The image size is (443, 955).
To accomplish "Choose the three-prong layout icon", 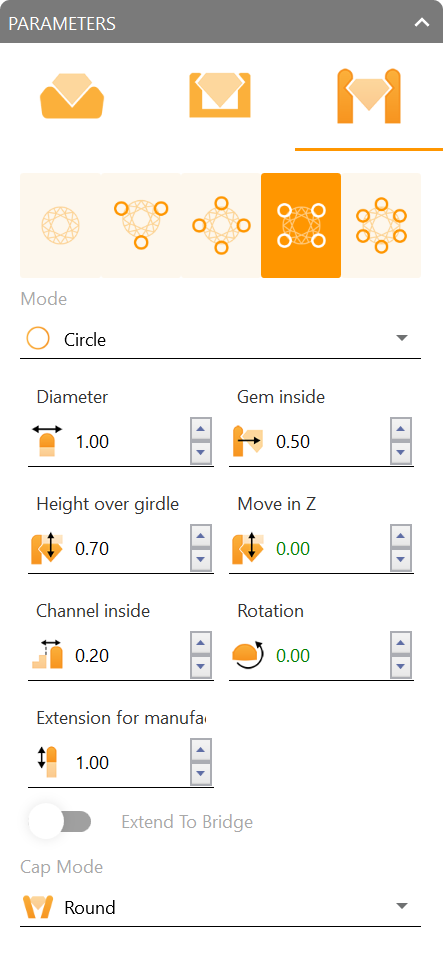I will [141, 225].
